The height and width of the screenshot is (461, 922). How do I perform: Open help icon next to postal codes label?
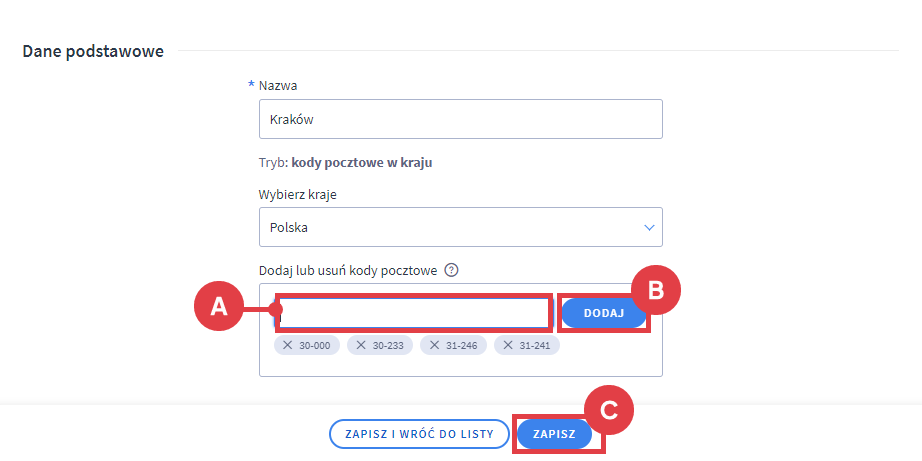point(452,270)
